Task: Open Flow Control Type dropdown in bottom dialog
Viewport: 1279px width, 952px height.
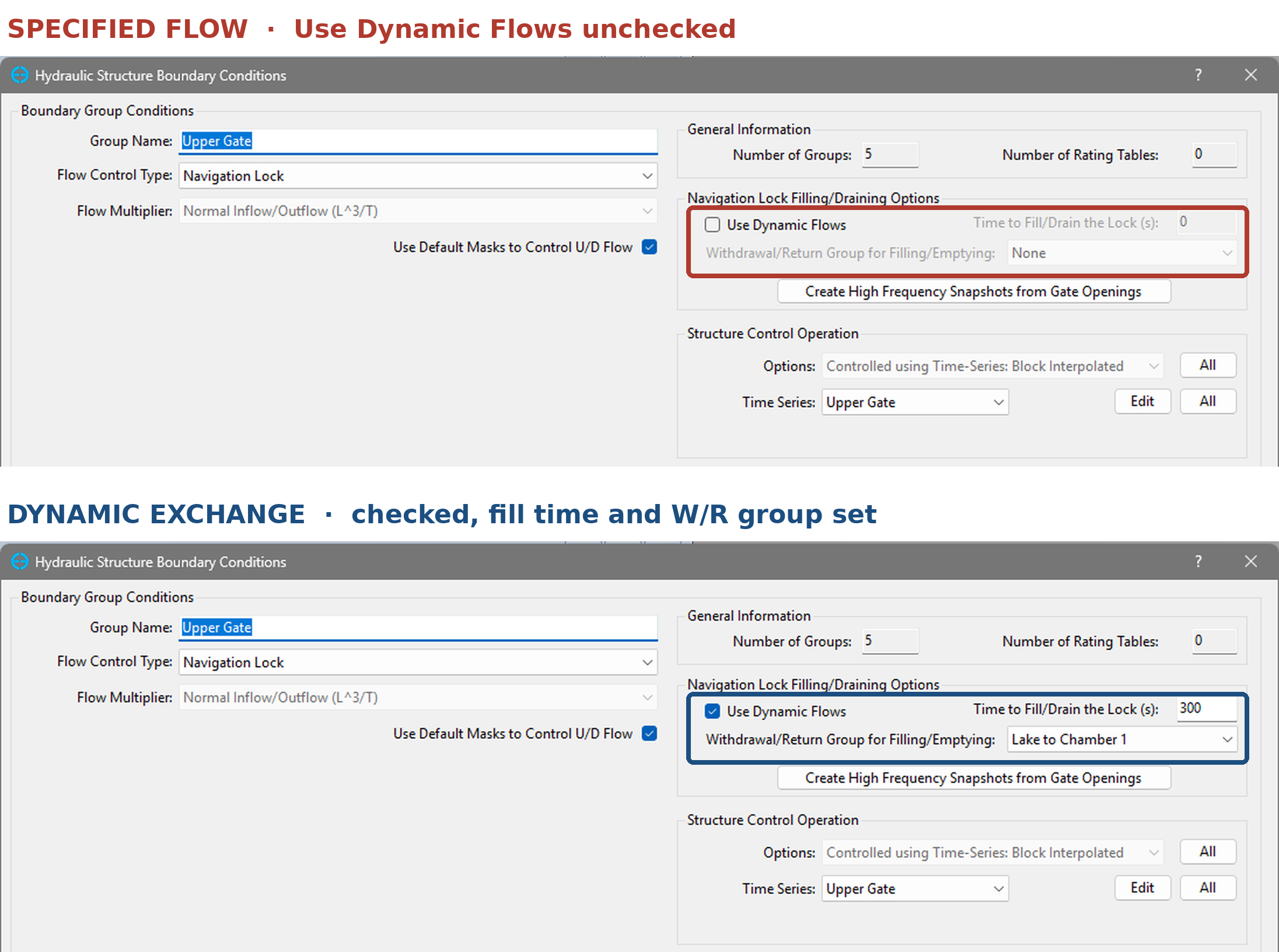Action: point(418,662)
